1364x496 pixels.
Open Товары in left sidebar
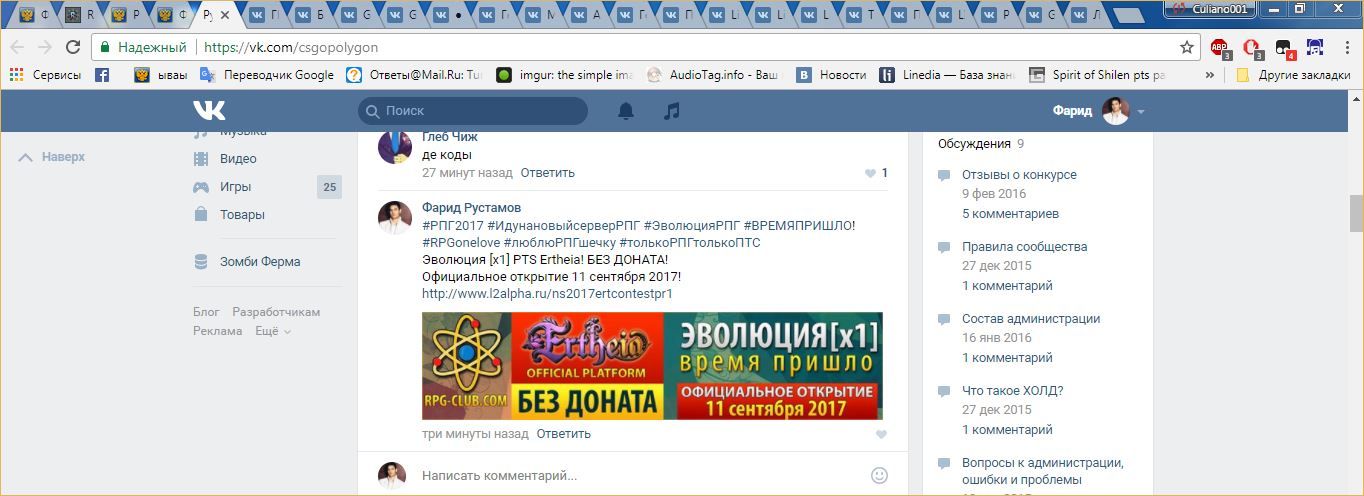coord(242,214)
